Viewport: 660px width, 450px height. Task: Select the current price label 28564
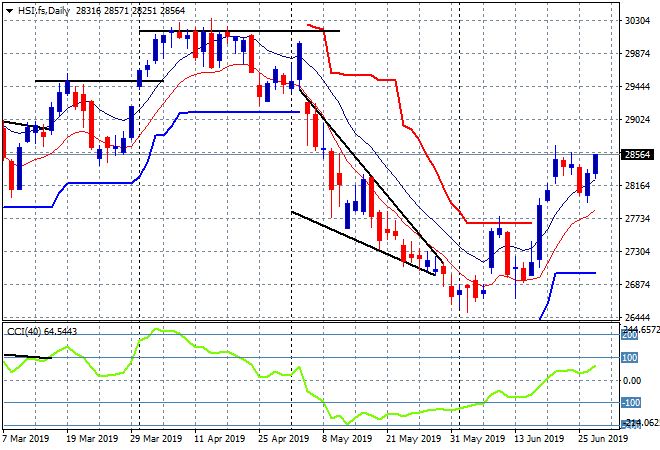(637, 154)
